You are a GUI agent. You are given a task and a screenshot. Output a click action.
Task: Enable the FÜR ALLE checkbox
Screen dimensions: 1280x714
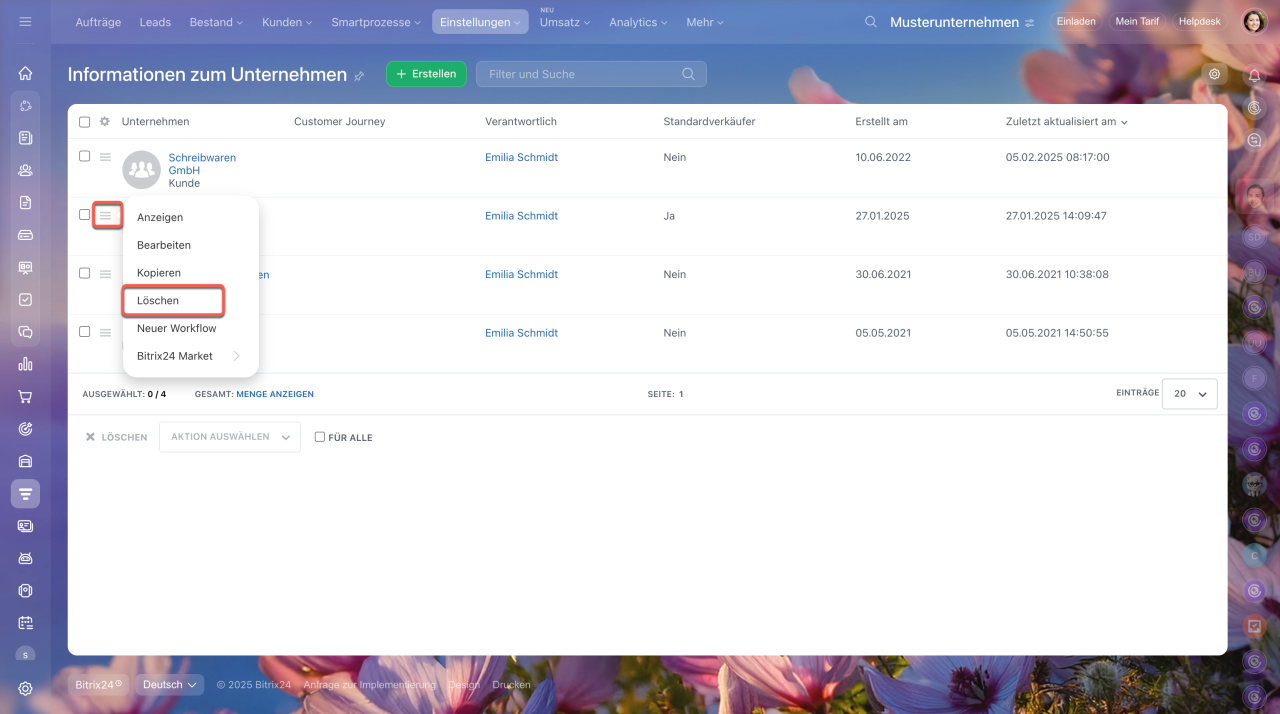(x=320, y=437)
